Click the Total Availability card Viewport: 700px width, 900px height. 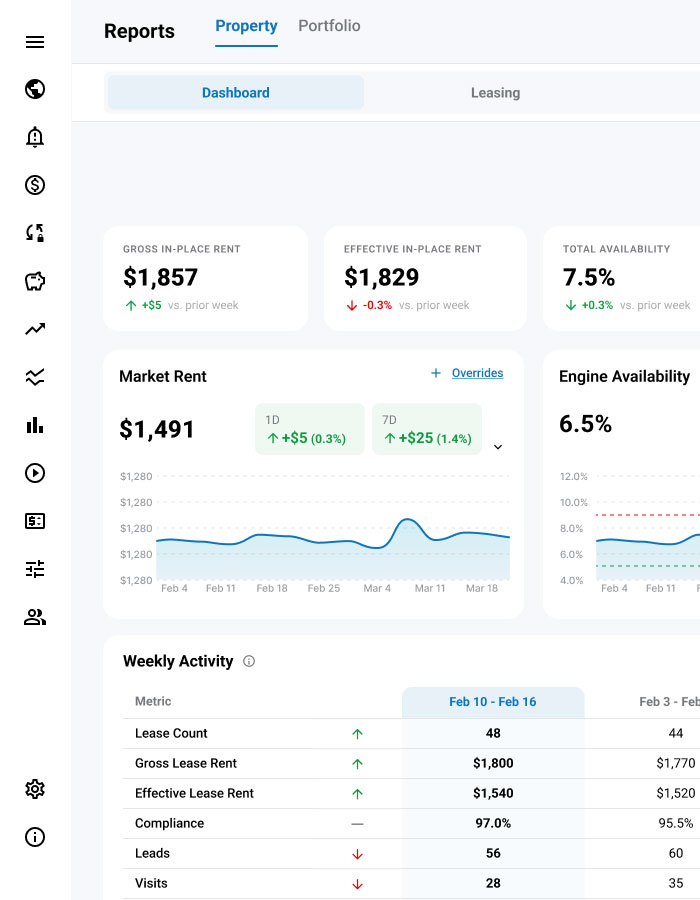tap(621, 278)
